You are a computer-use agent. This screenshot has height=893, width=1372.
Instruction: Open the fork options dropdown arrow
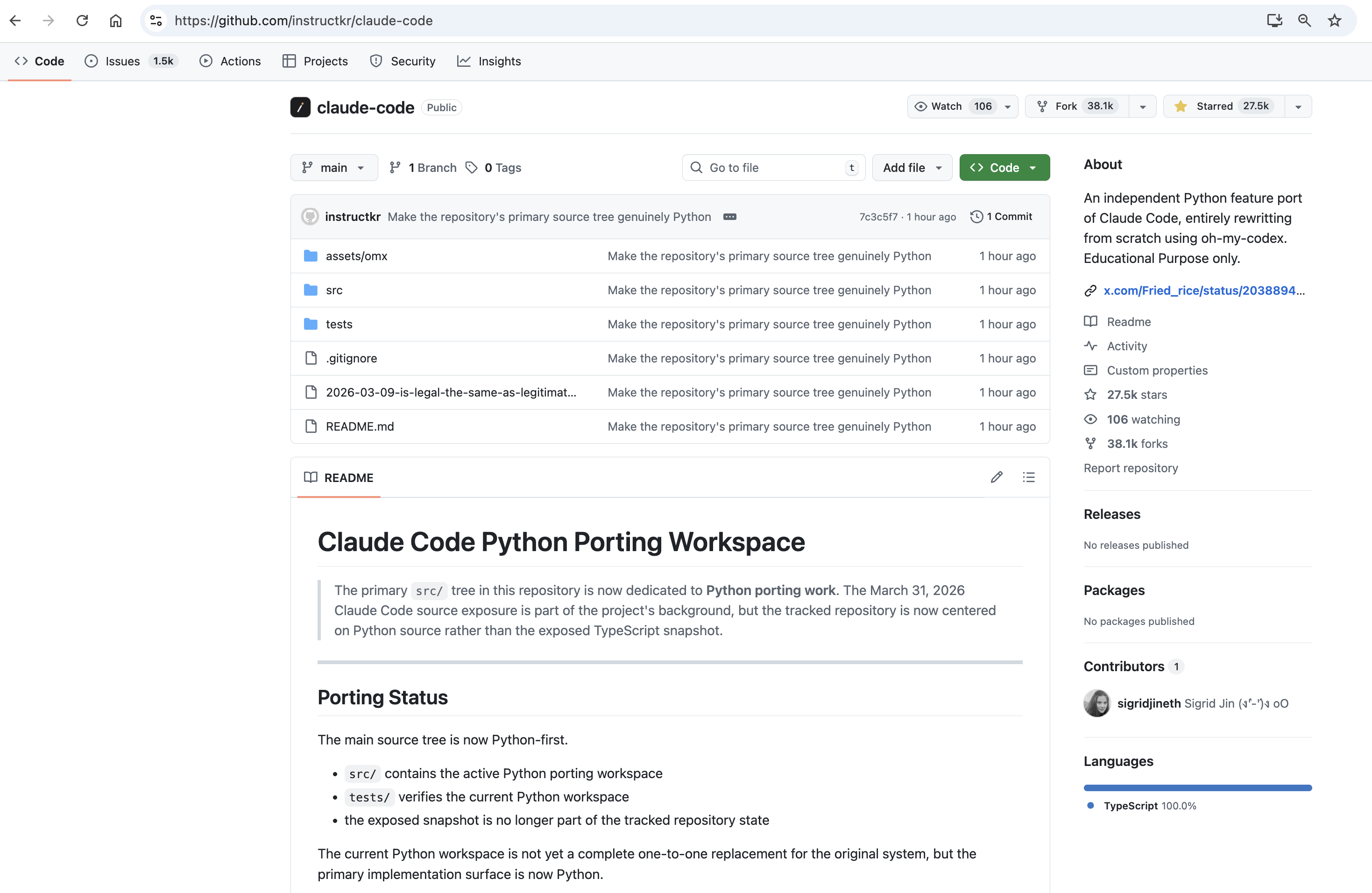pos(1143,106)
